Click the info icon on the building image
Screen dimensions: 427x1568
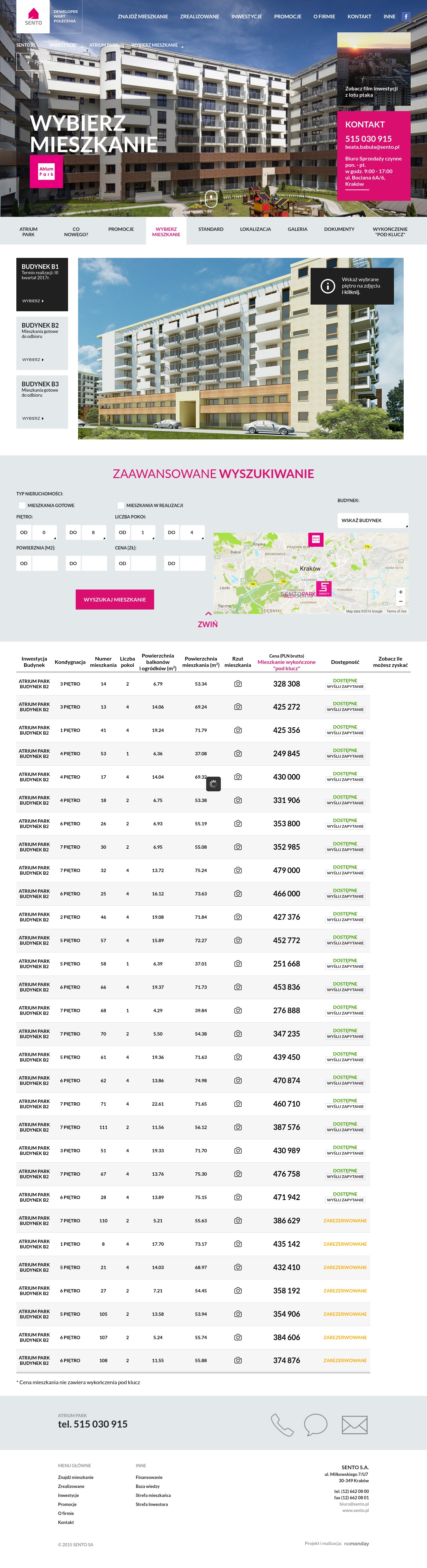[x=327, y=286]
